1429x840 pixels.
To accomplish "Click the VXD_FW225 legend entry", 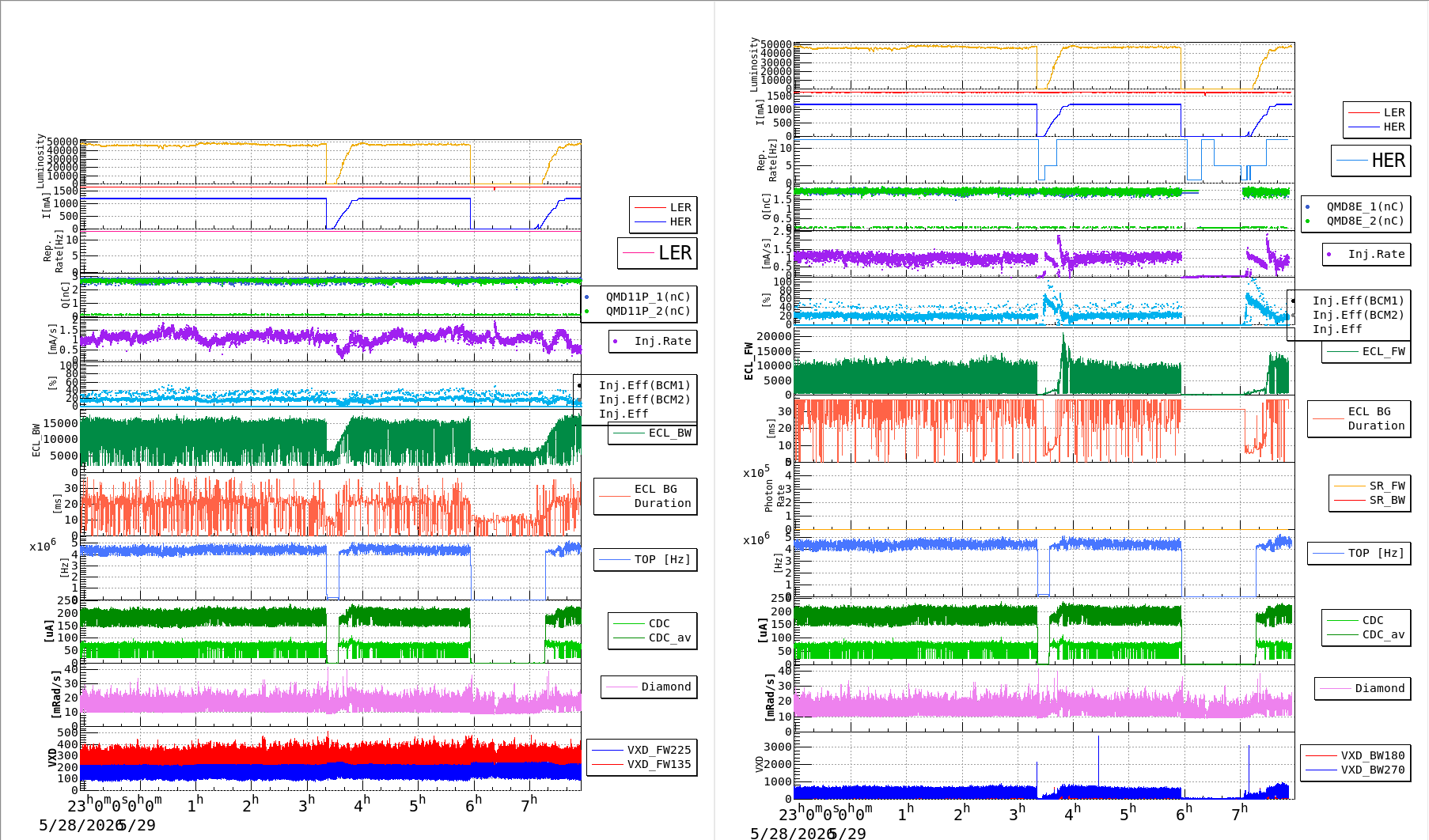I will [642, 751].
